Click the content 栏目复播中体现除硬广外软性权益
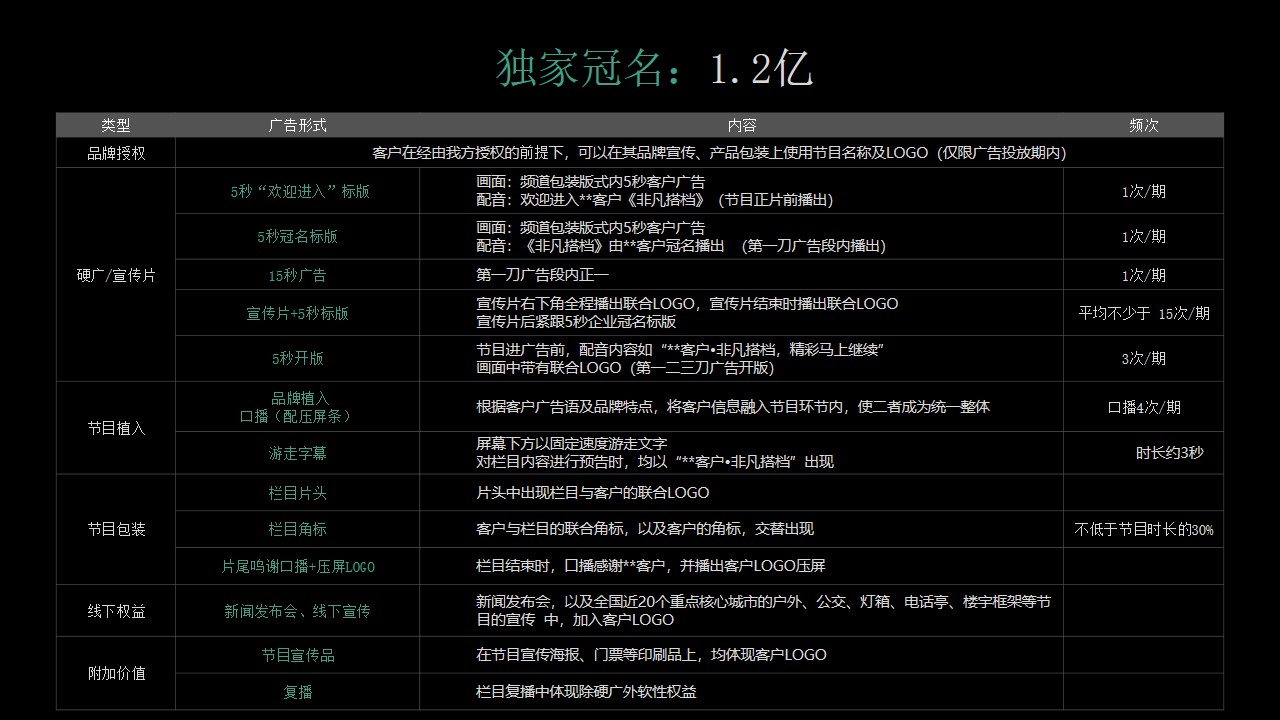The image size is (1280, 720). [741, 691]
